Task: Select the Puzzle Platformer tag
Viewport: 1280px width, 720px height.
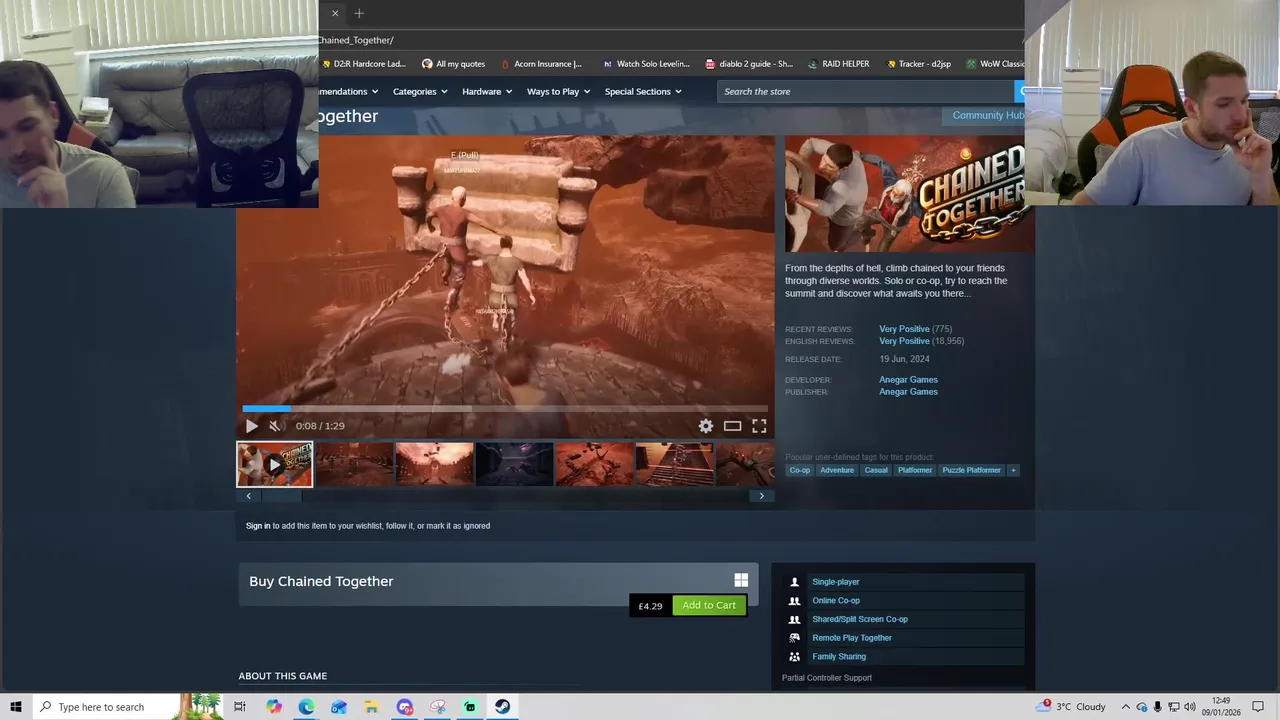Action: pyautogui.click(x=971, y=470)
